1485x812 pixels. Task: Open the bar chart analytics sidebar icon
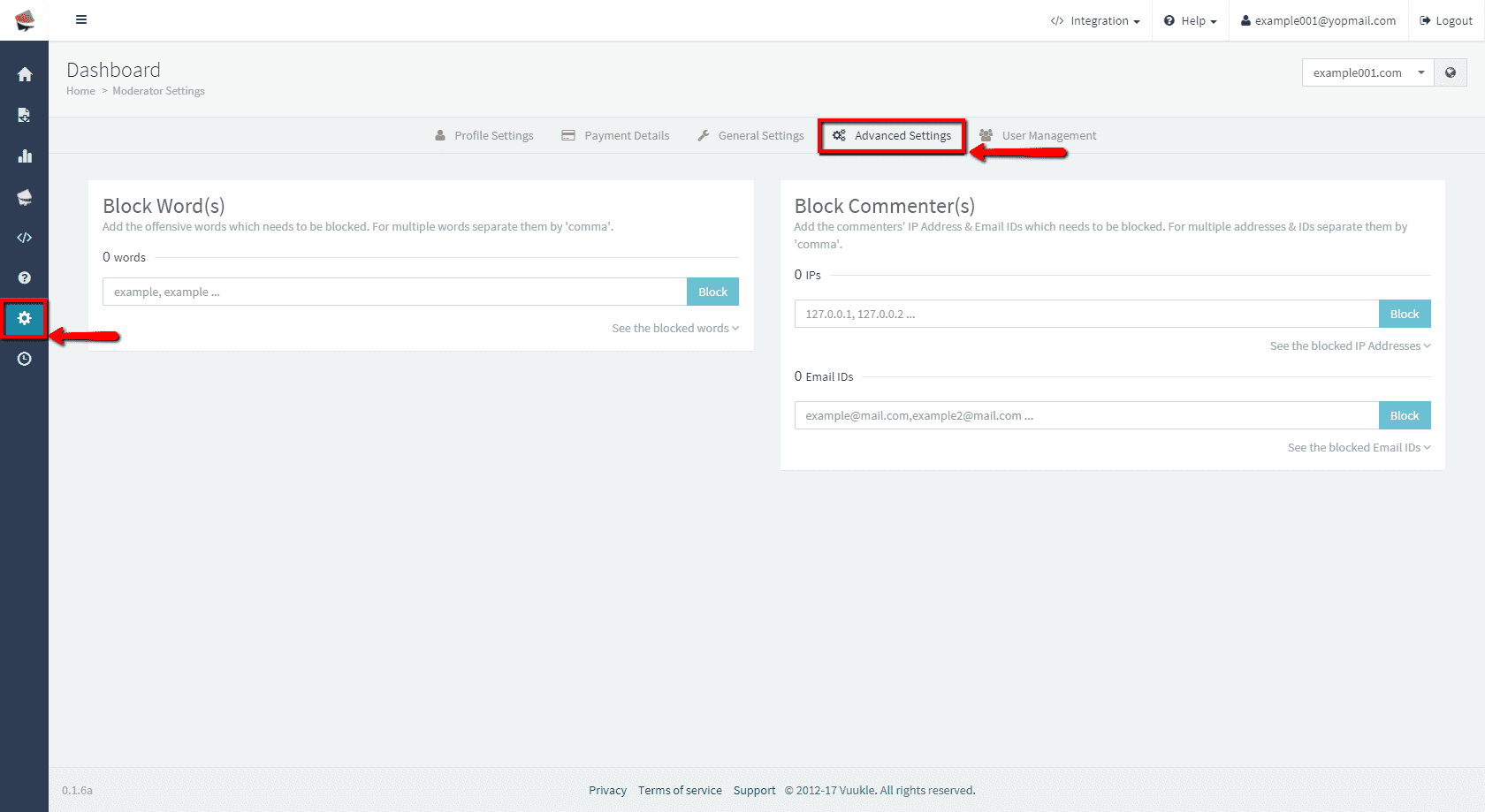[x=25, y=156]
